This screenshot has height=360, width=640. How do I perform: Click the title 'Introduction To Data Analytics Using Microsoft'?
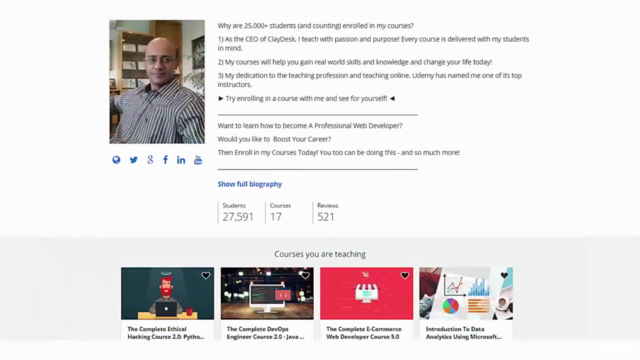click(x=464, y=333)
